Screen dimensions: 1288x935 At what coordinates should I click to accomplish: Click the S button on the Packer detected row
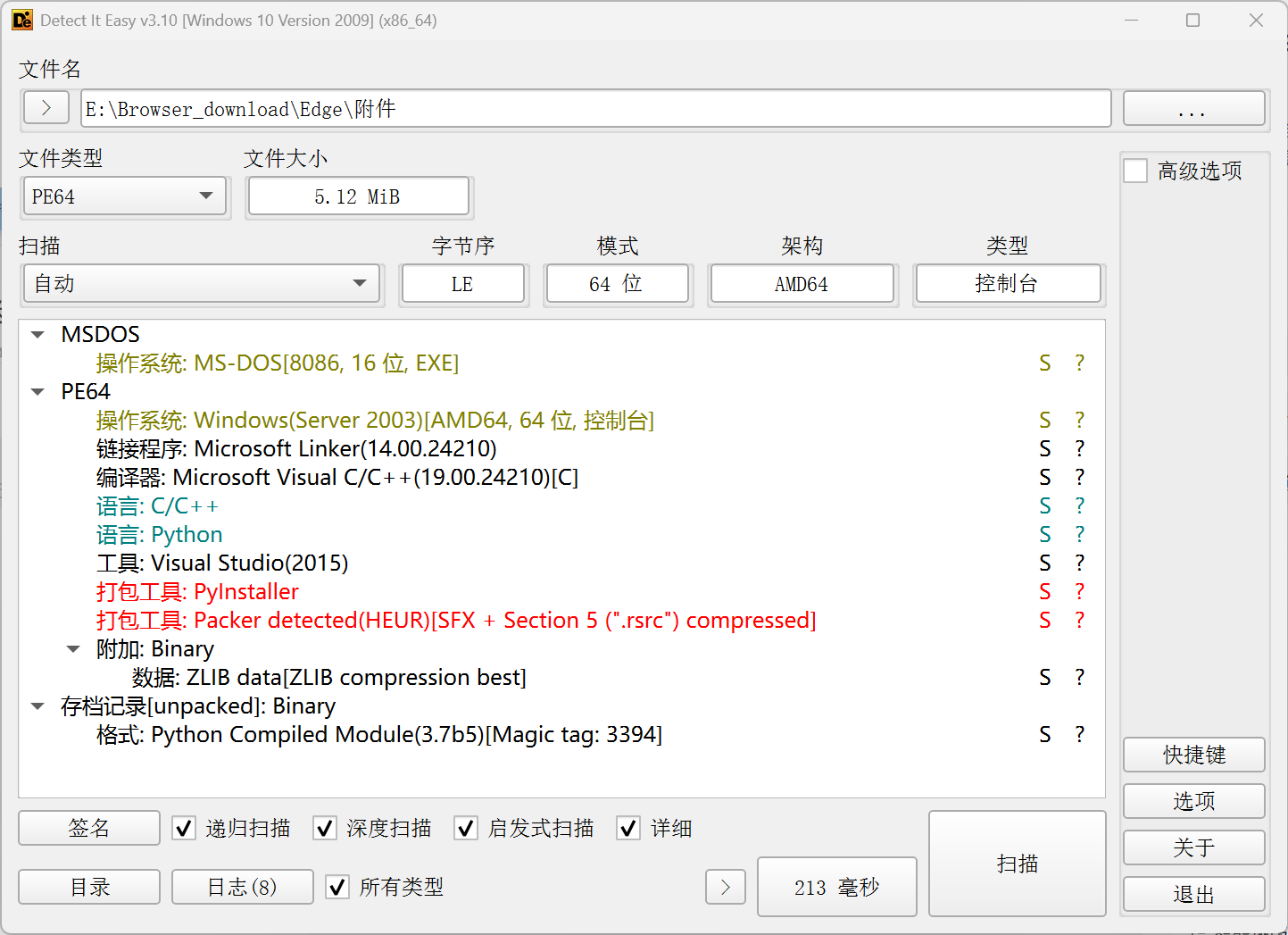coord(1045,621)
